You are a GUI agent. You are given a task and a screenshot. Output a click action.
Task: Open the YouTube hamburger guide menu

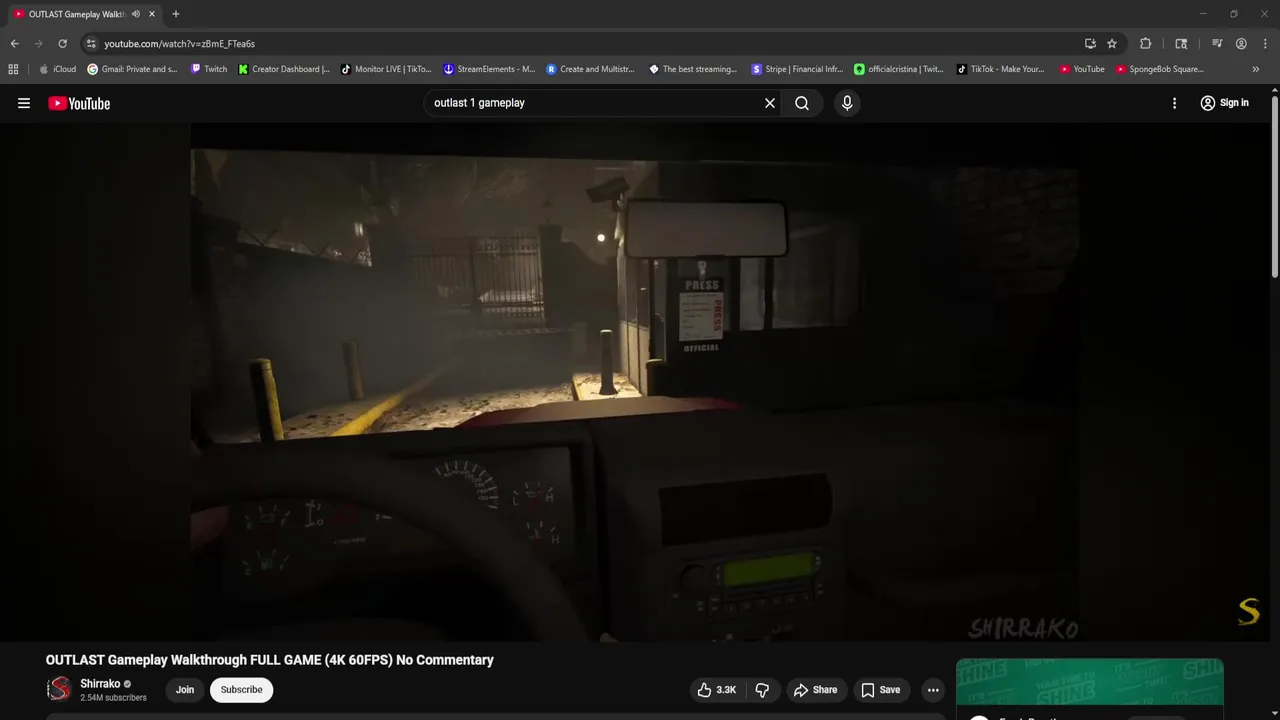tap(24, 103)
